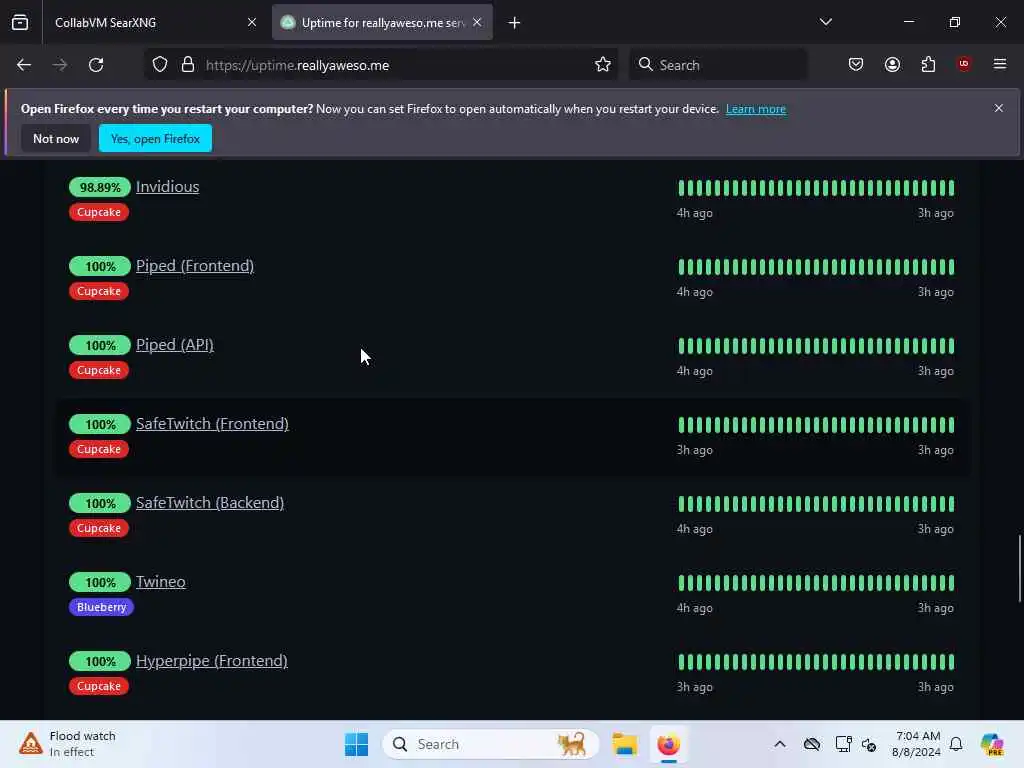Open Firefox account profile icon
The image size is (1024, 768).
(892, 65)
